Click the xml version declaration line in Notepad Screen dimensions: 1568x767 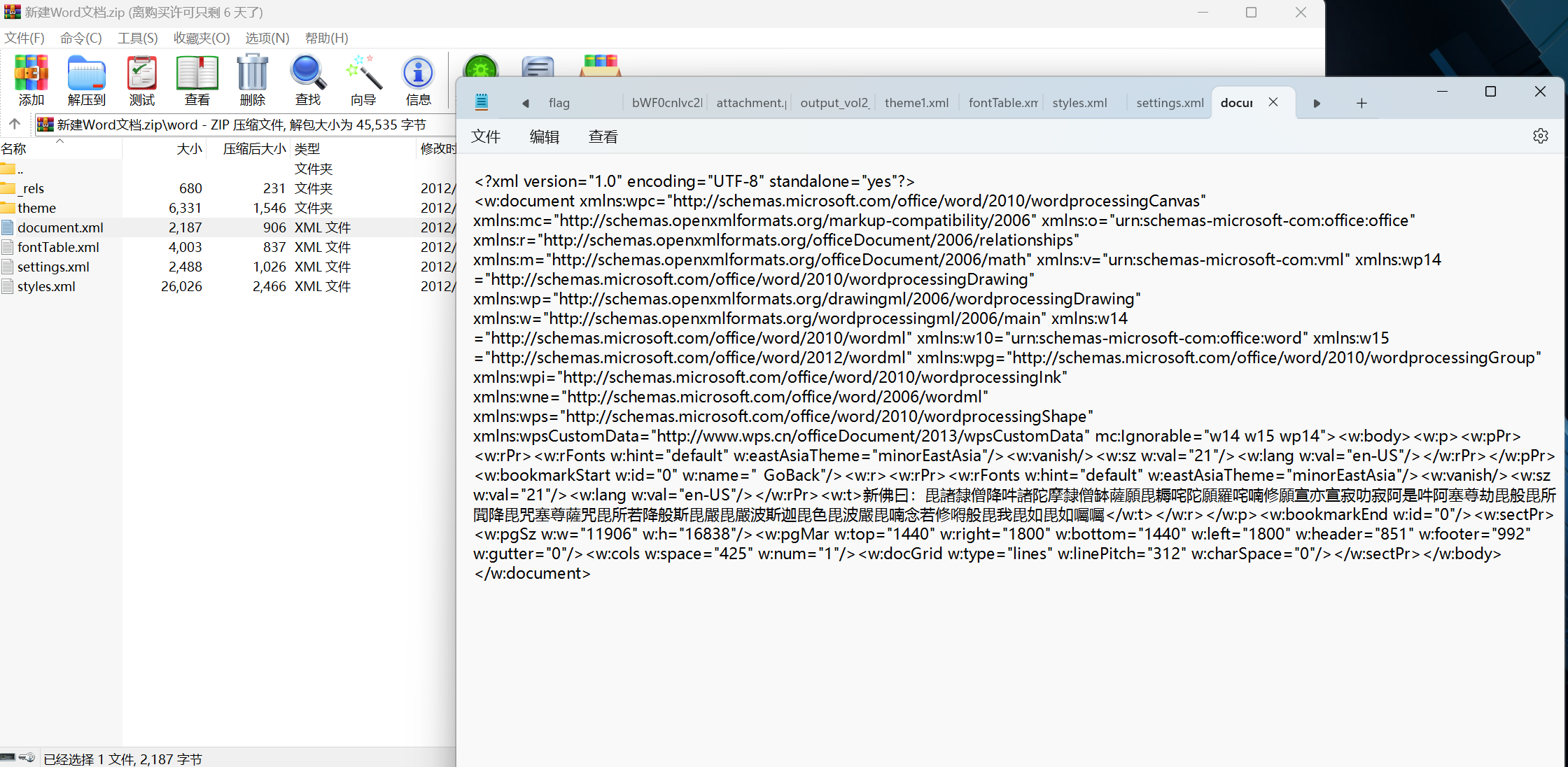(x=694, y=181)
